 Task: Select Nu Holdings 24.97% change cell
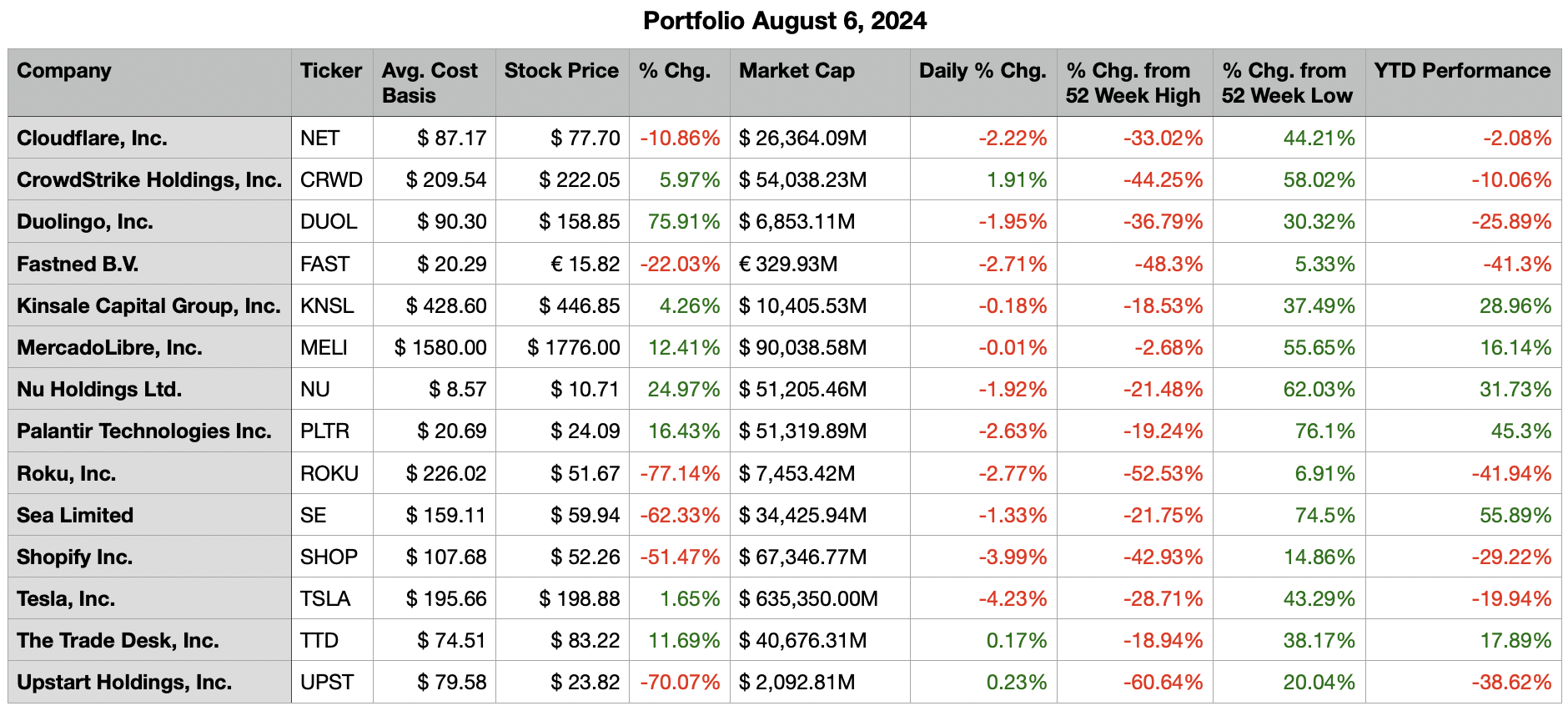coord(684,390)
